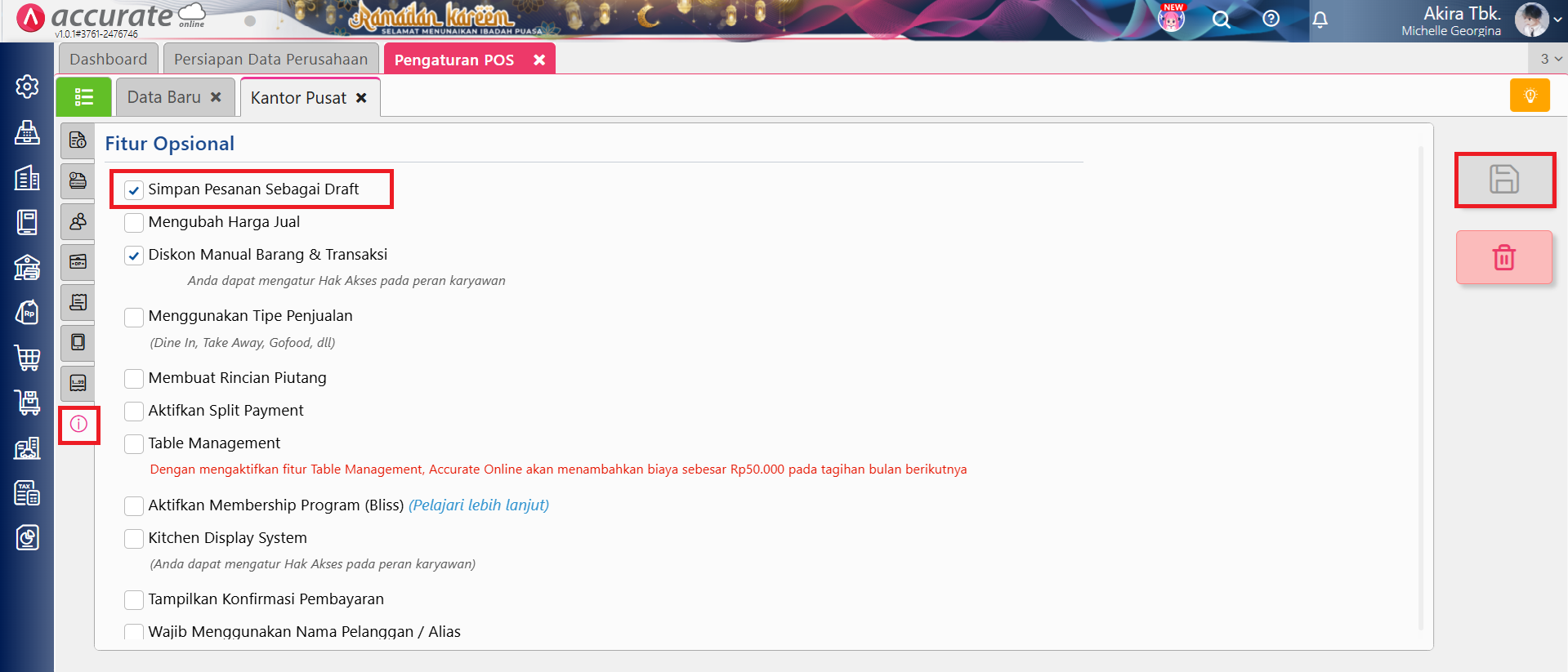Click the shopping cart sidebar icon
This screenshot has width=1568, height=672.
point(27,357)
